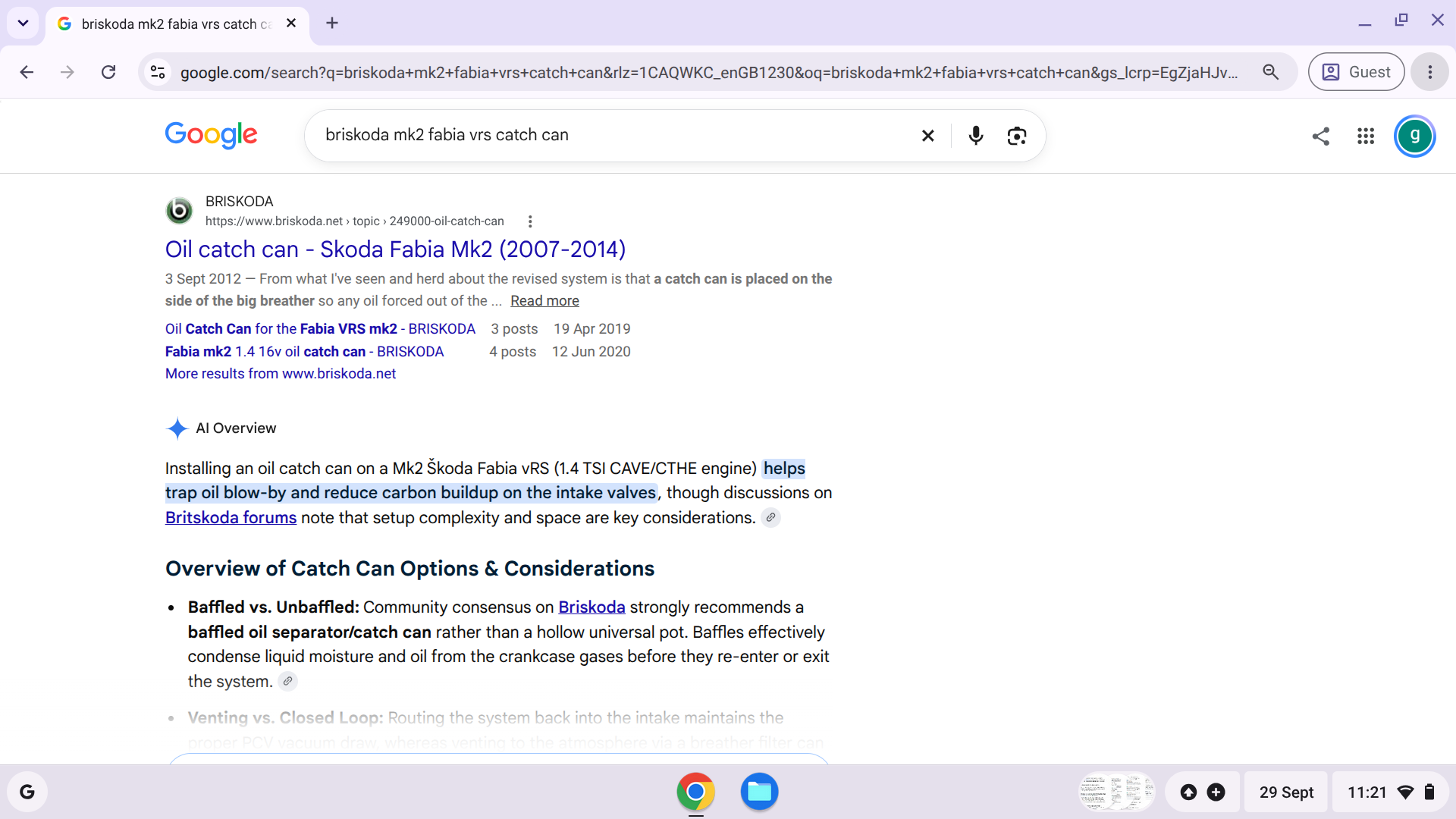The width and height of the screenshot is (1456, 819).
Task: Click the battery status icon
Action: click(1429, 792)
